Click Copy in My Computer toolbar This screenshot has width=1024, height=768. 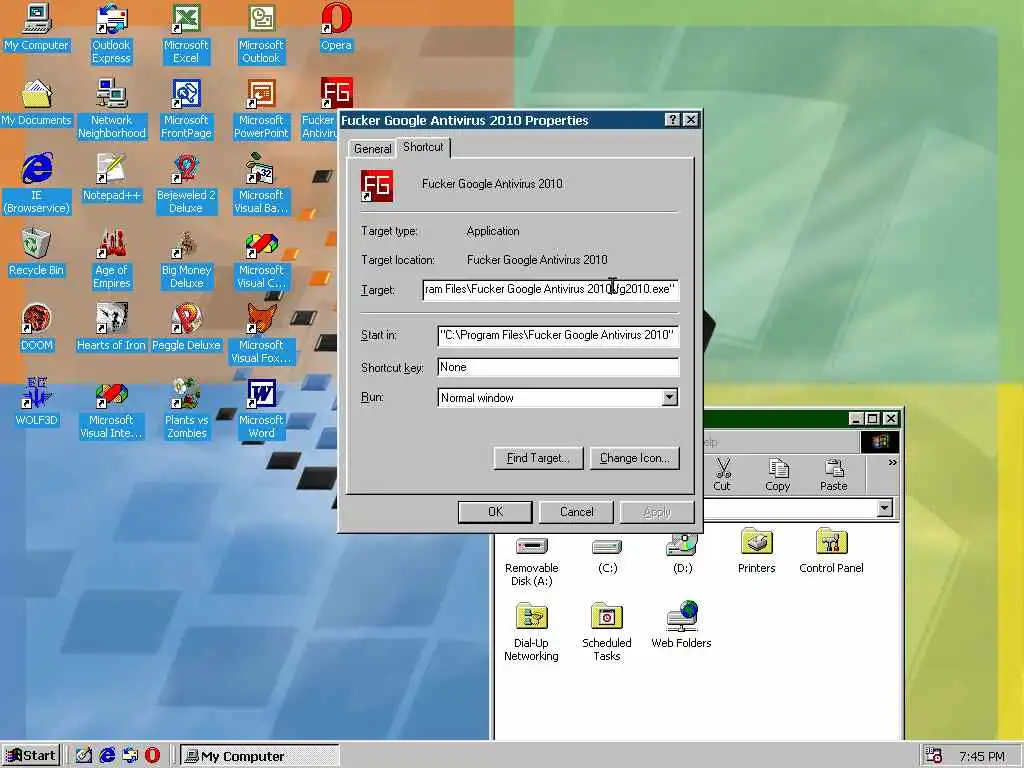[777, 475]
